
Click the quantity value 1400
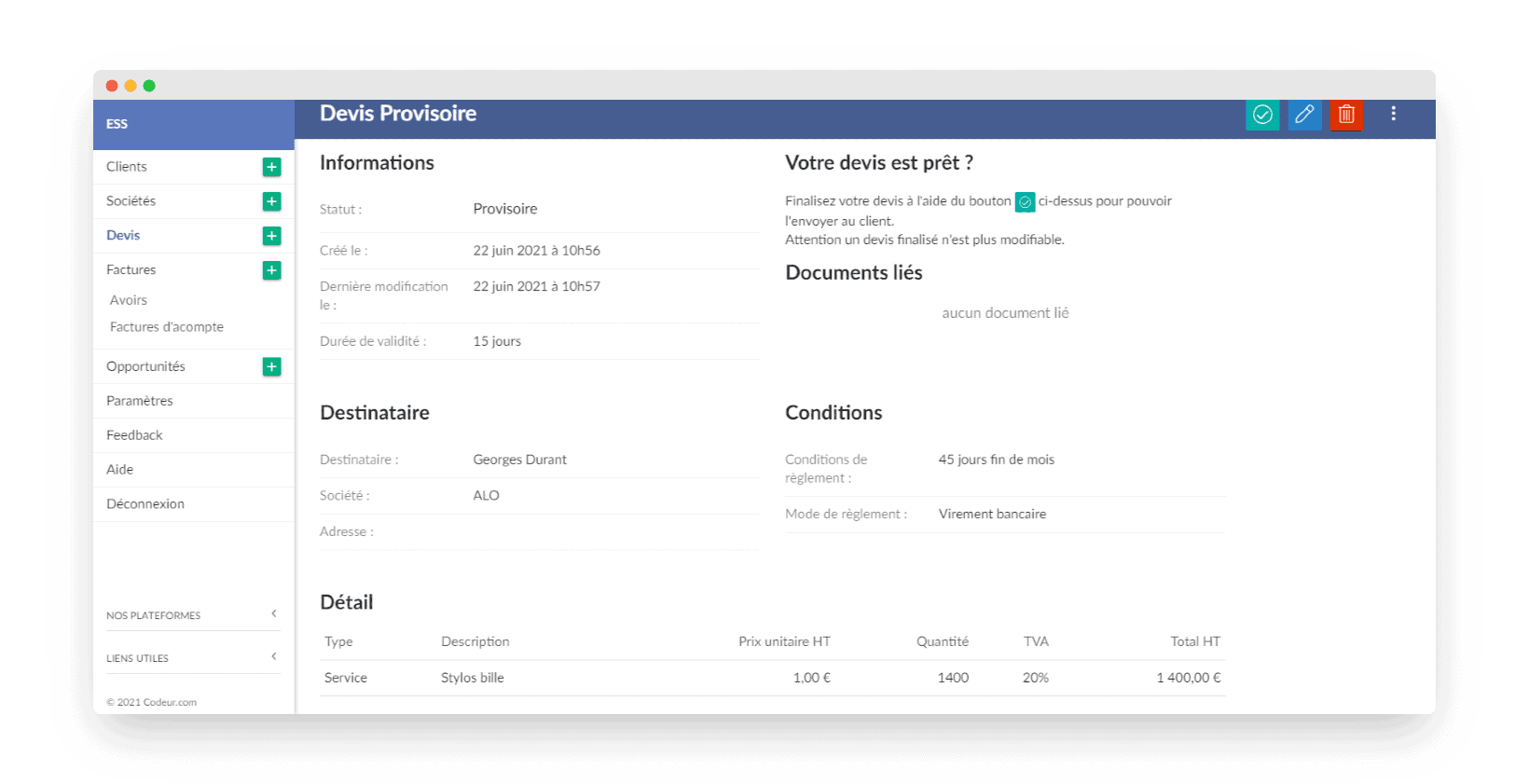953,678
